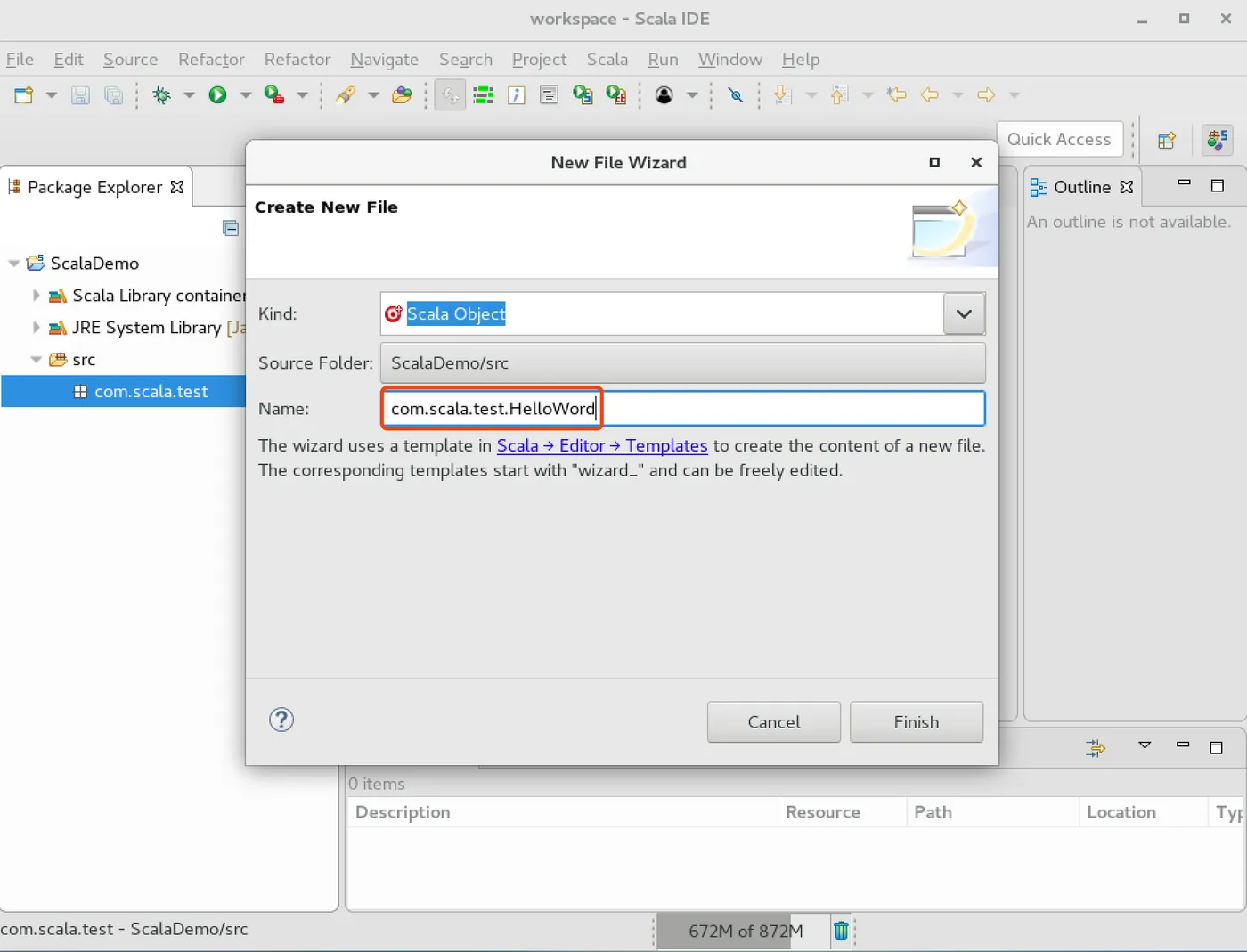
Task: Click the Previous Annotation up-arrow icon
Action: click(838, 94)
